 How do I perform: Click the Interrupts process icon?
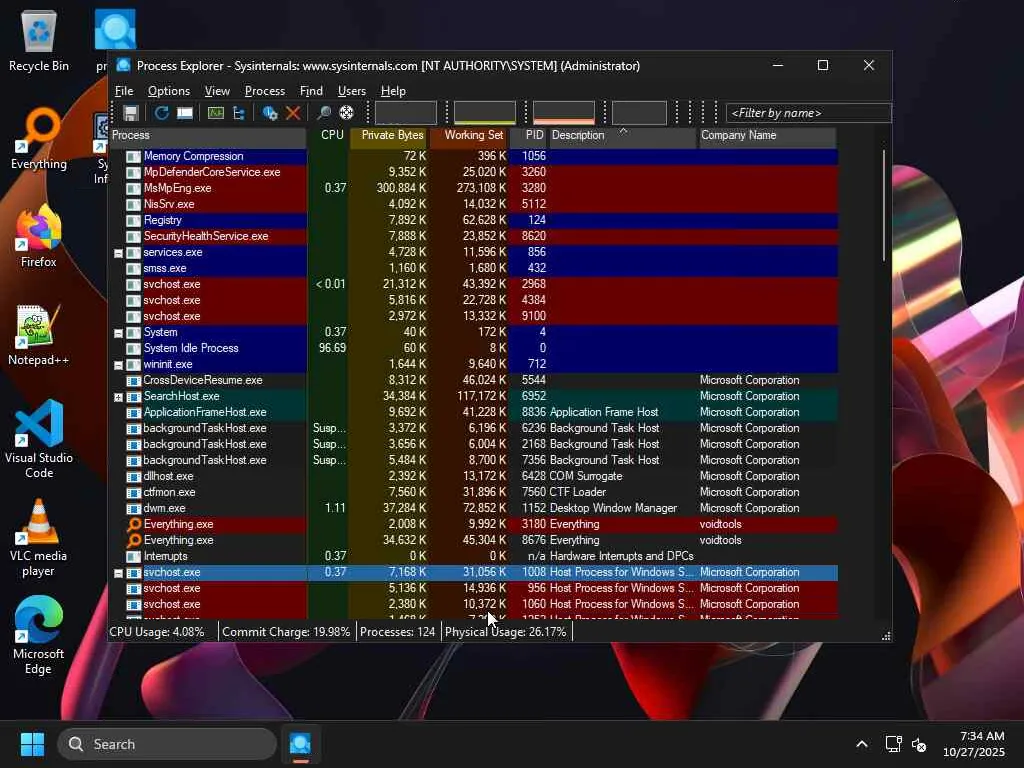[x=133, y=556]
